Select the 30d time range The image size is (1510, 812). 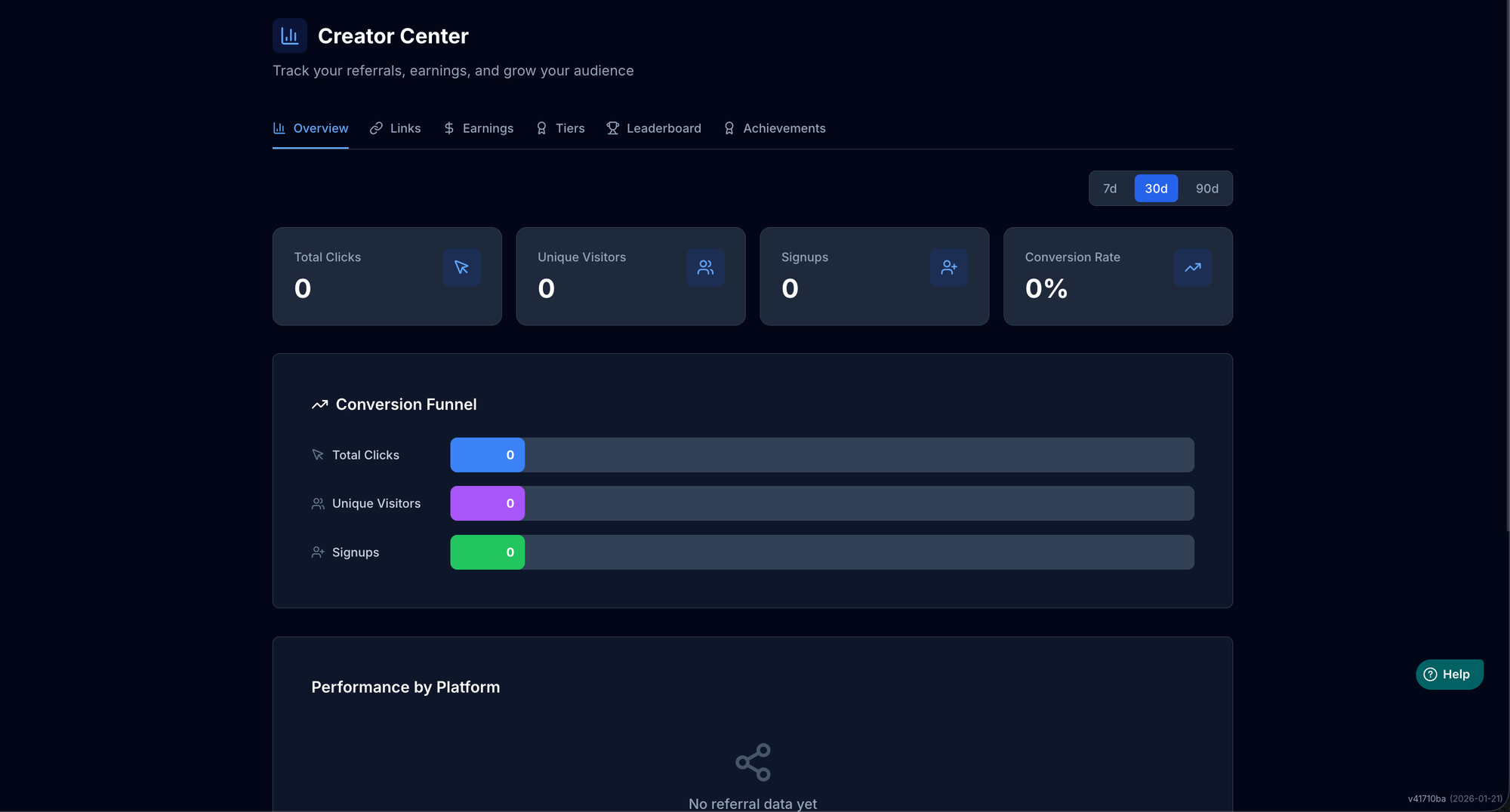coord(1156,189)
